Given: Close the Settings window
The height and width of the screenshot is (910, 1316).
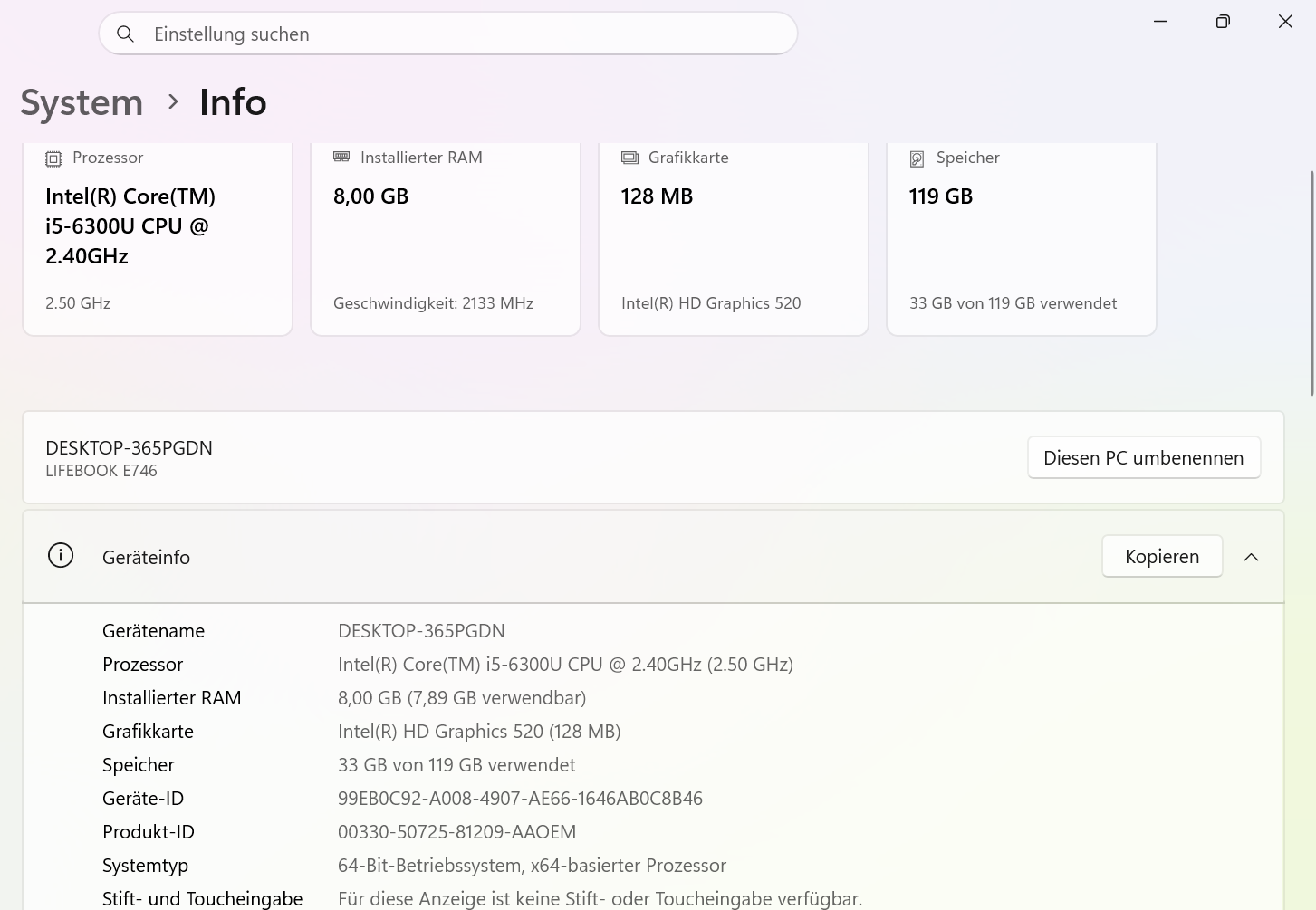Looking at the screenshot, I should 1285,21.
